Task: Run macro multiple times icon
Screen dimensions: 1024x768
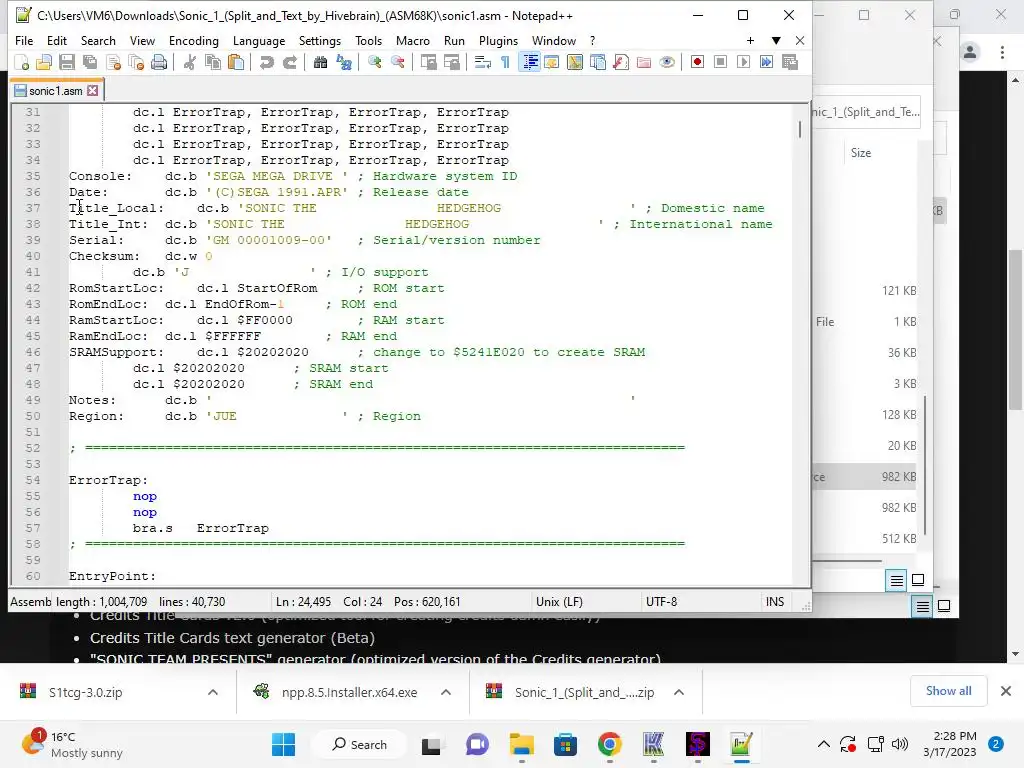Action: pyautogui.click(x=766, y=62)
